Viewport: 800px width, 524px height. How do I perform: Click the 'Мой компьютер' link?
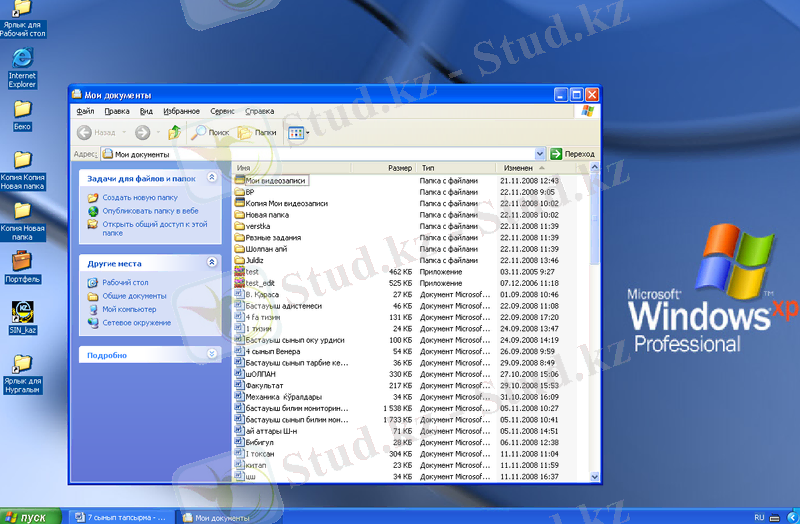pos(129,310)
